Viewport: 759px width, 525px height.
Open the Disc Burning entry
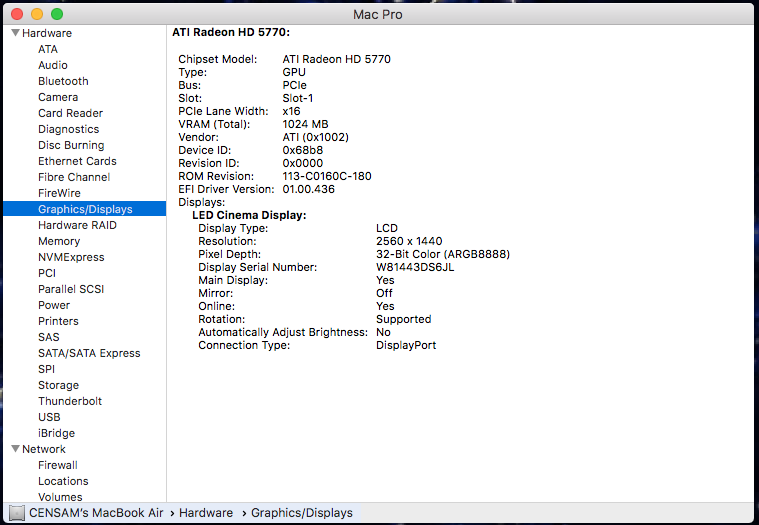coord(71,145)
